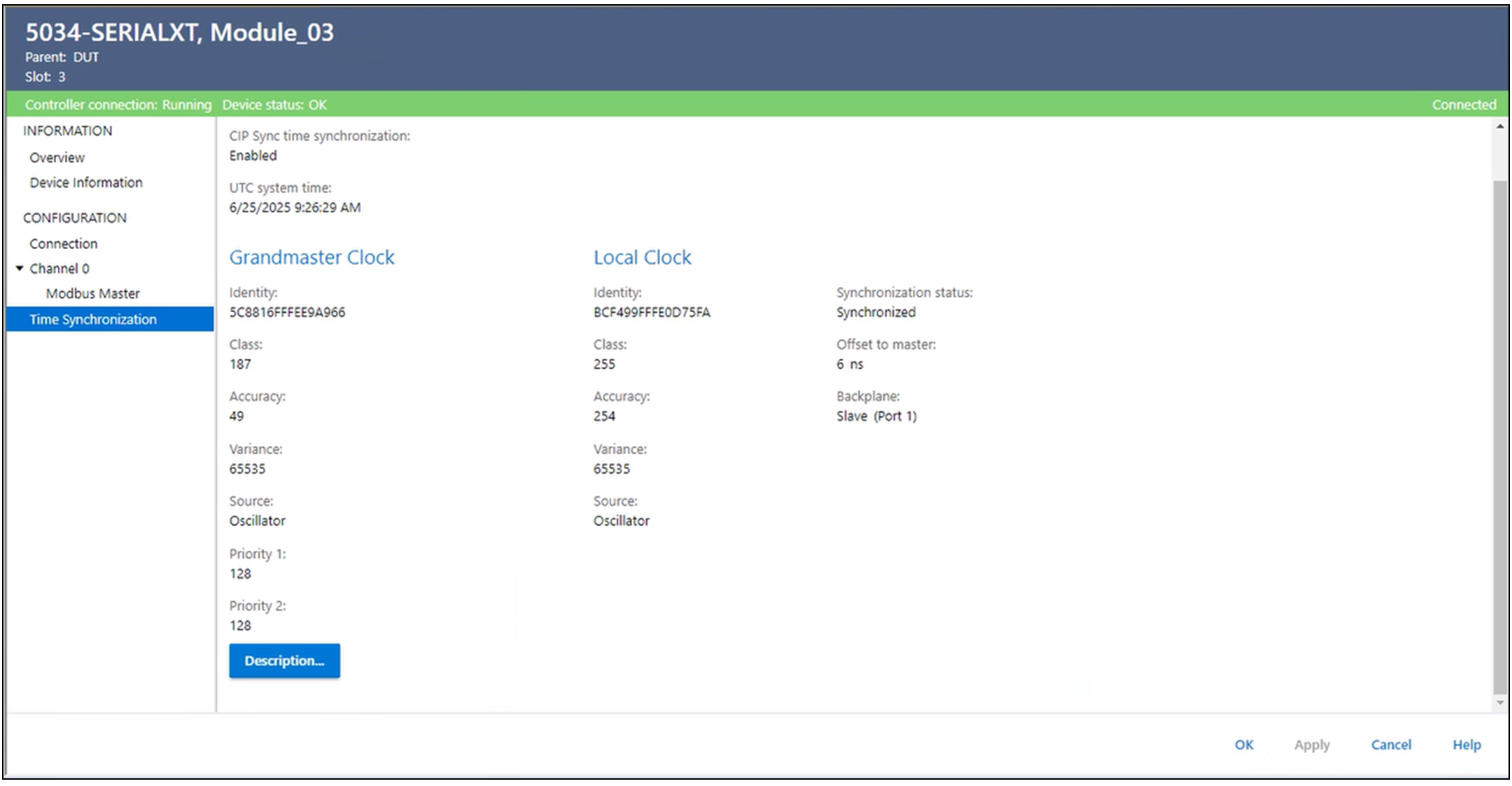Open Modbus Master settings

pos(92,294)
